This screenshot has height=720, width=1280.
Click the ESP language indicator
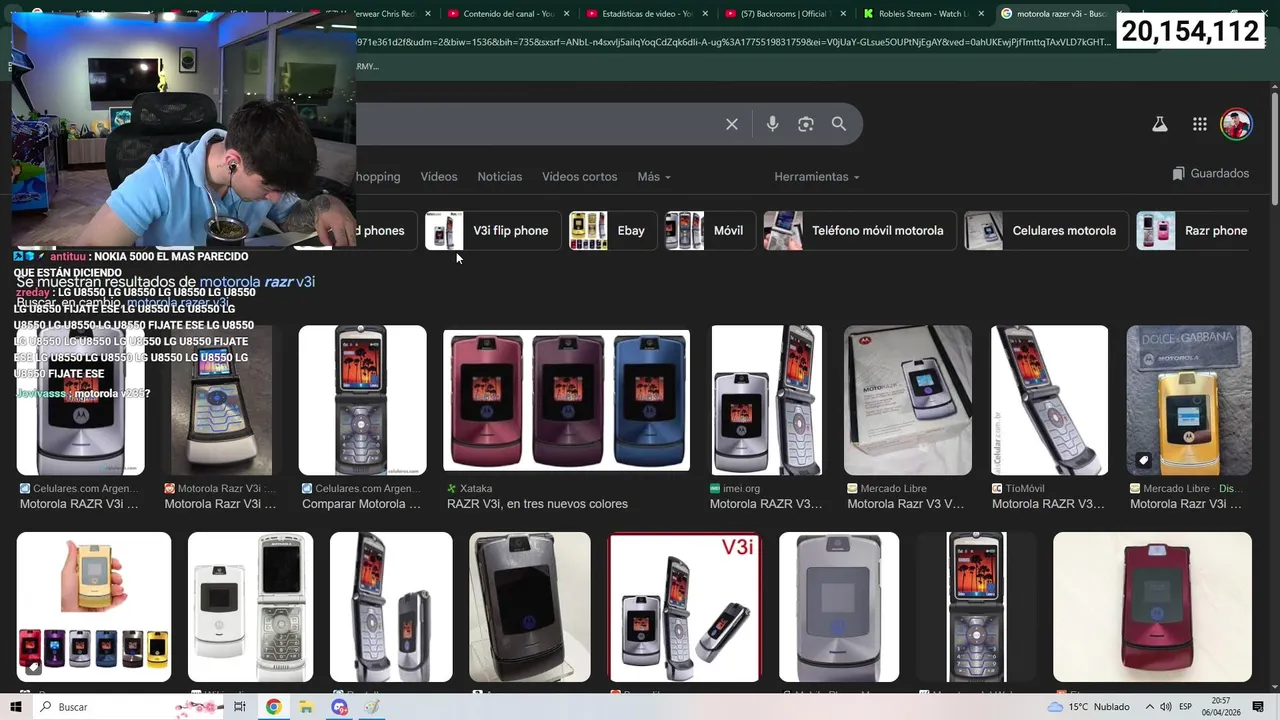pyautogui.click(x=1185, y=707)
